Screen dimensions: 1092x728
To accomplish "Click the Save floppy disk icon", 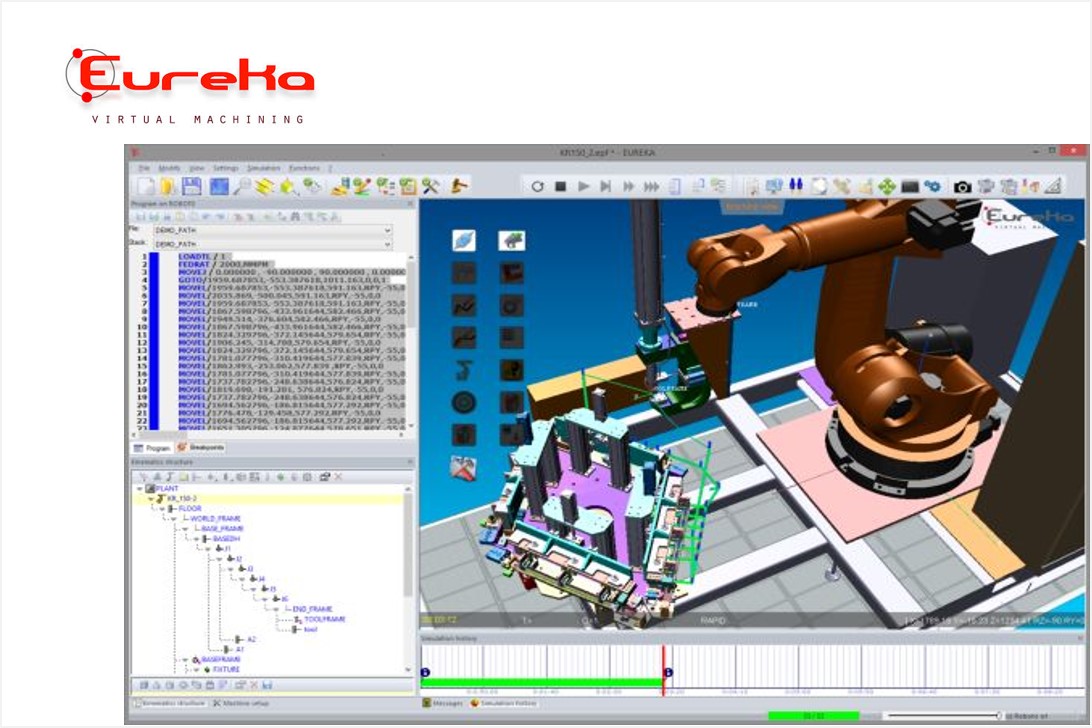I will 193,187.
